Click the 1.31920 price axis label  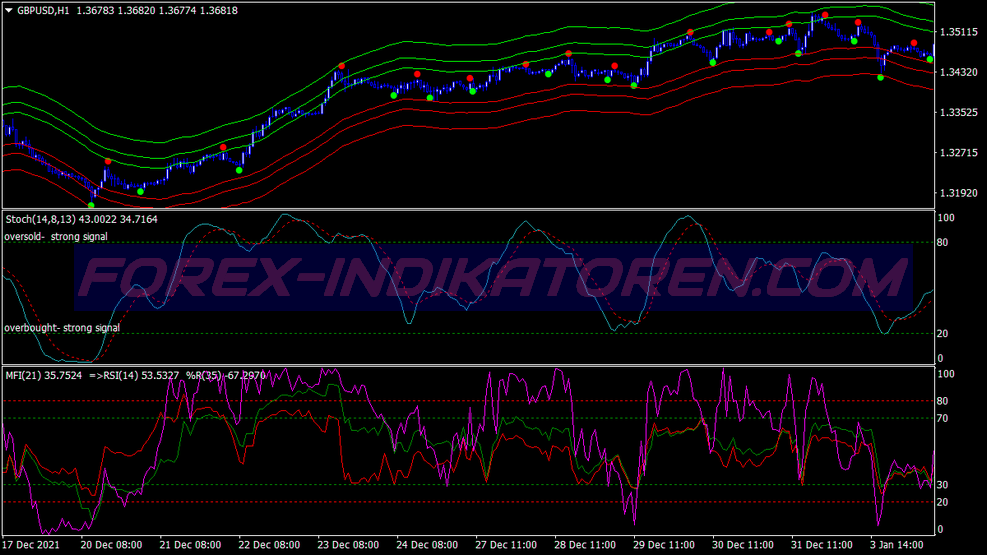958,193
